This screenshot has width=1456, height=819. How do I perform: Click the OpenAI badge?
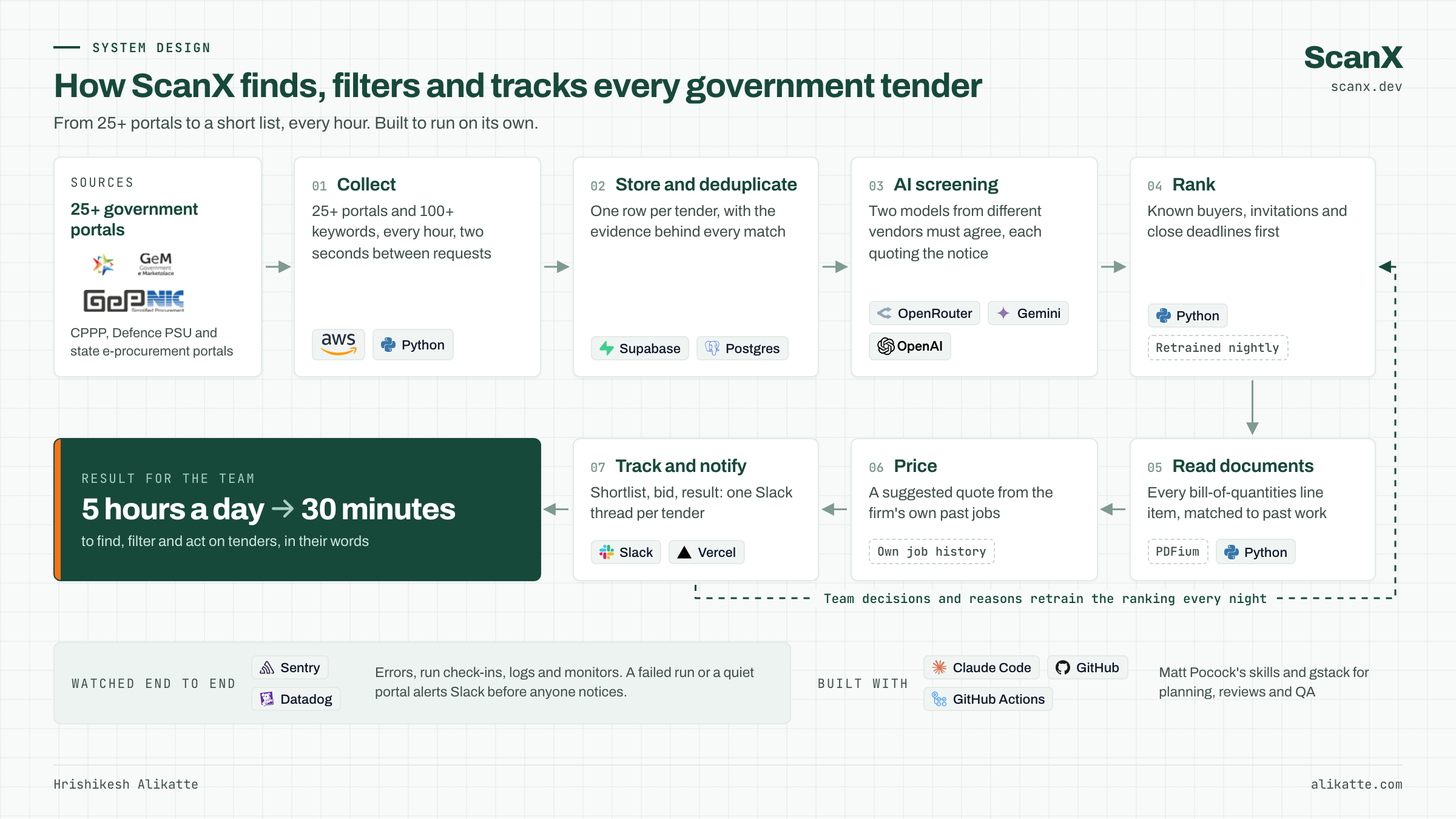click(910, 346)
